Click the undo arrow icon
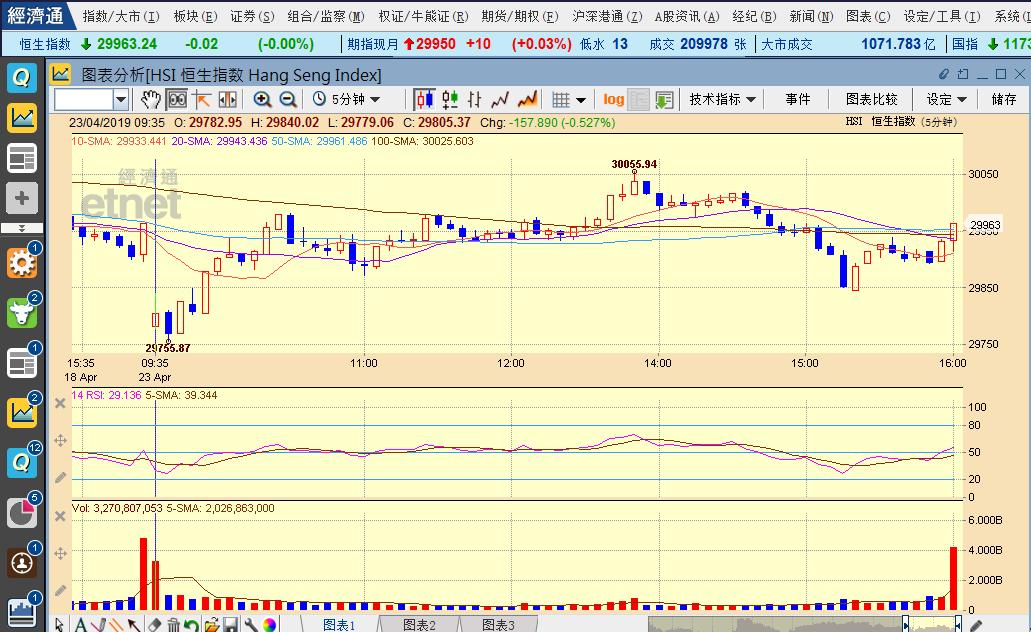This screenshot has width=1031, height=632. 192,625
